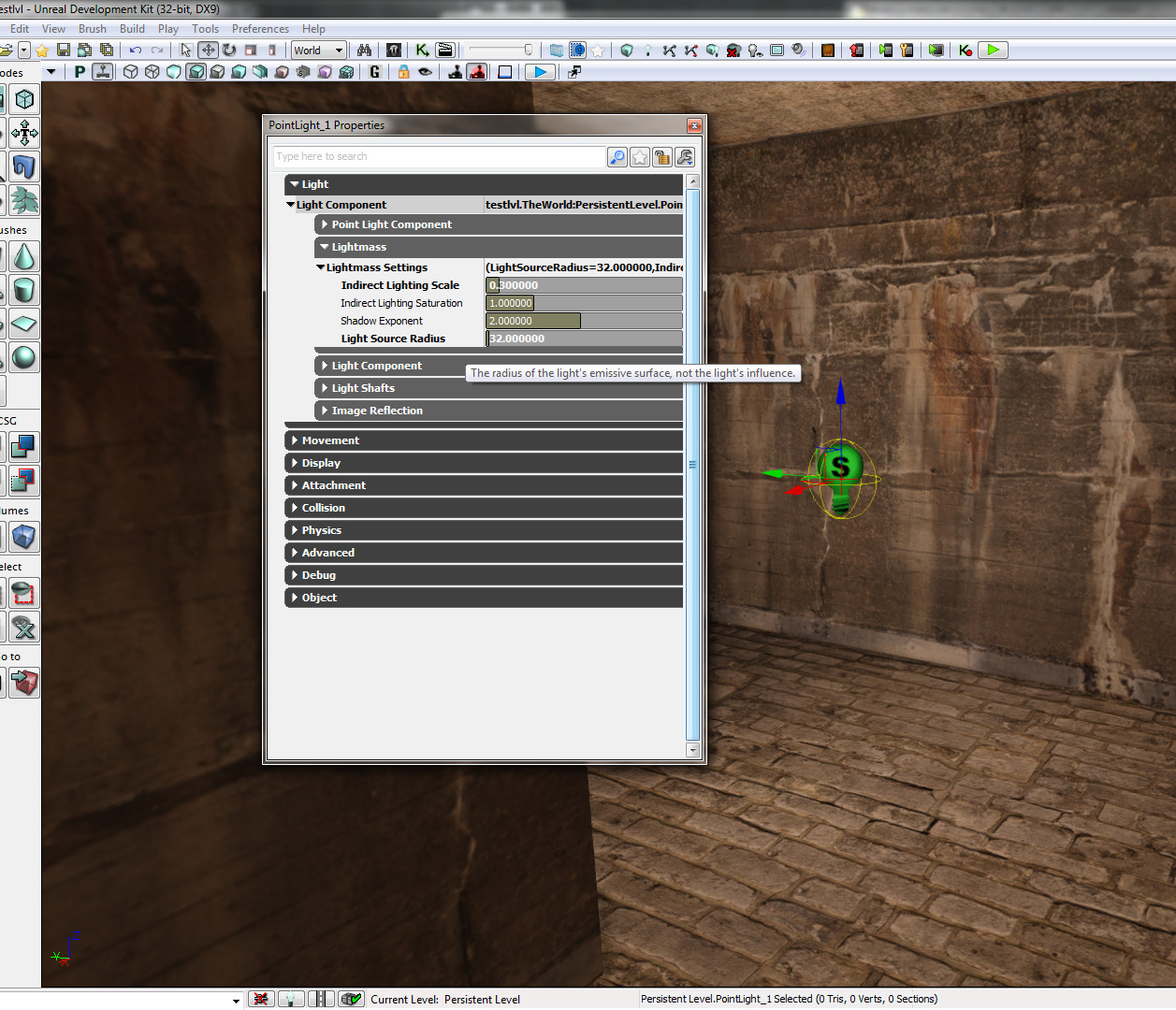Open the Tools menu
1176x1010 pixels.
205,29
